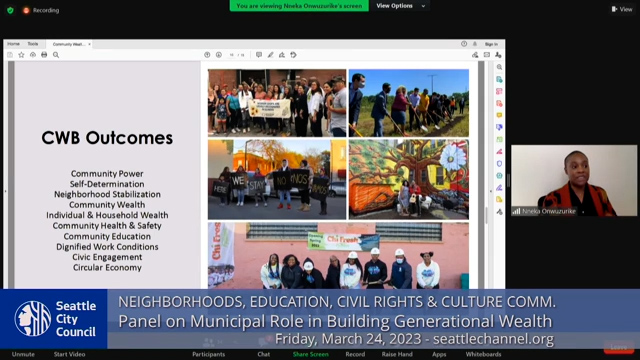Viewport: 640px width, 360px height.
Task: Click the upload to cloud icon
Action: pyautogui.click(x=33, y=55)
